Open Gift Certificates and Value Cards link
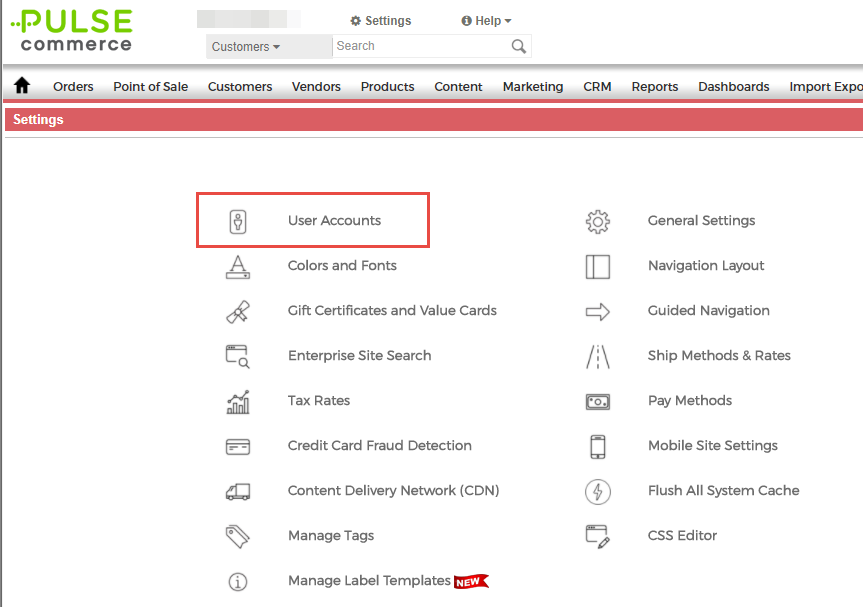The image size is (863, 607). click(x=392, y=311)
